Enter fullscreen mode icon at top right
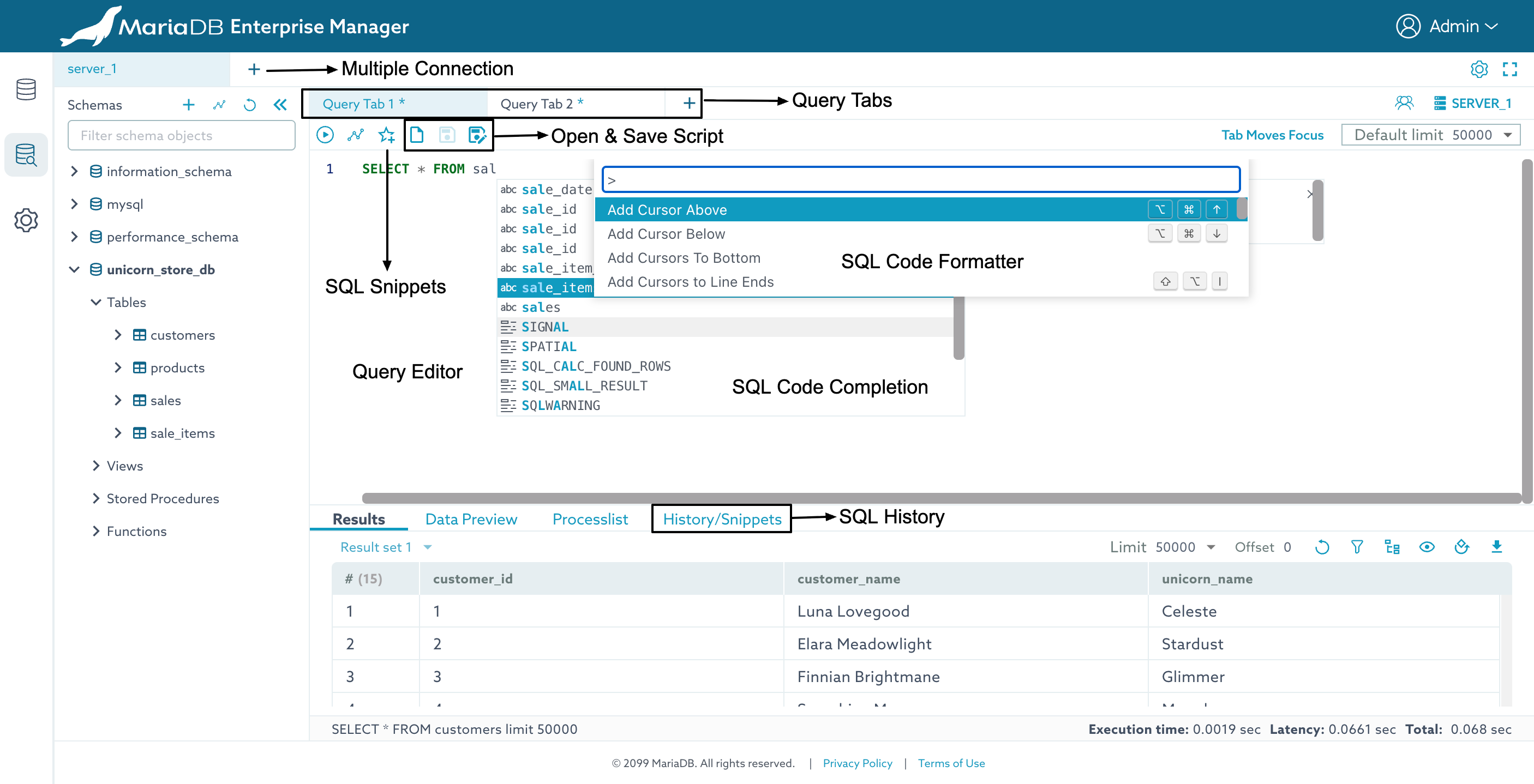 tap(1509, 69)
